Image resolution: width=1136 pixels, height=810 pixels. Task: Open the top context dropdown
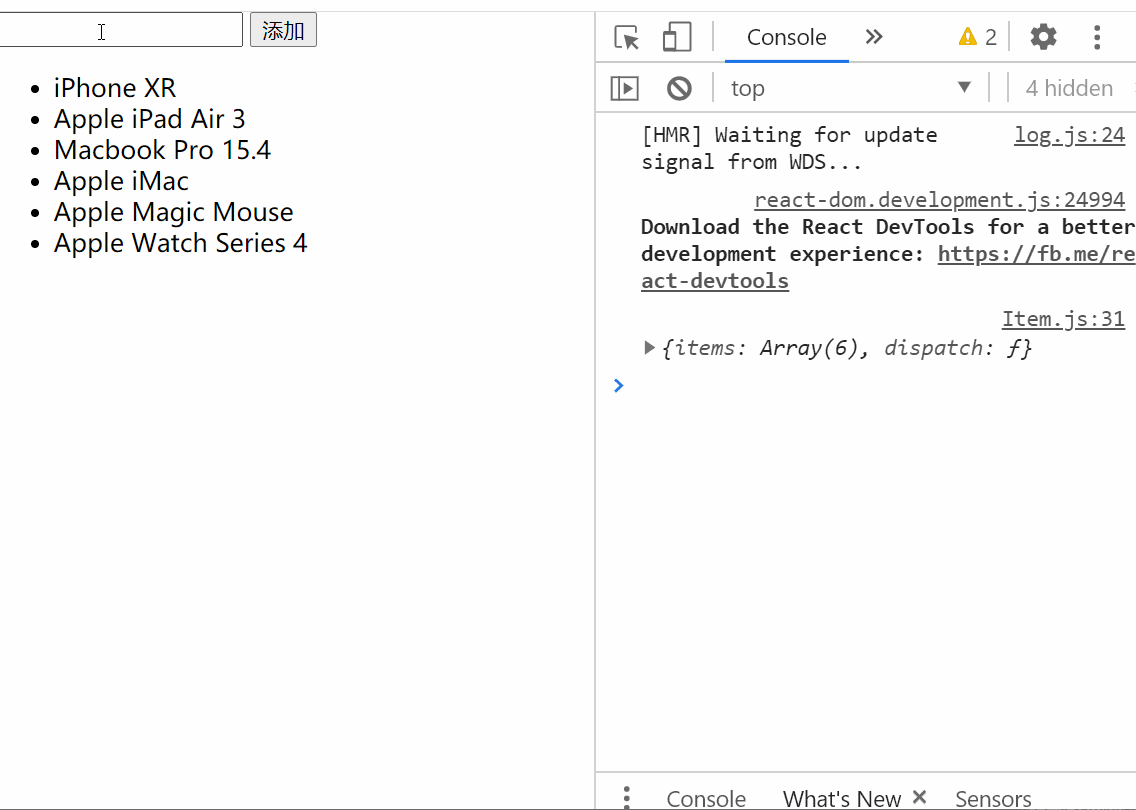point(851,88)
